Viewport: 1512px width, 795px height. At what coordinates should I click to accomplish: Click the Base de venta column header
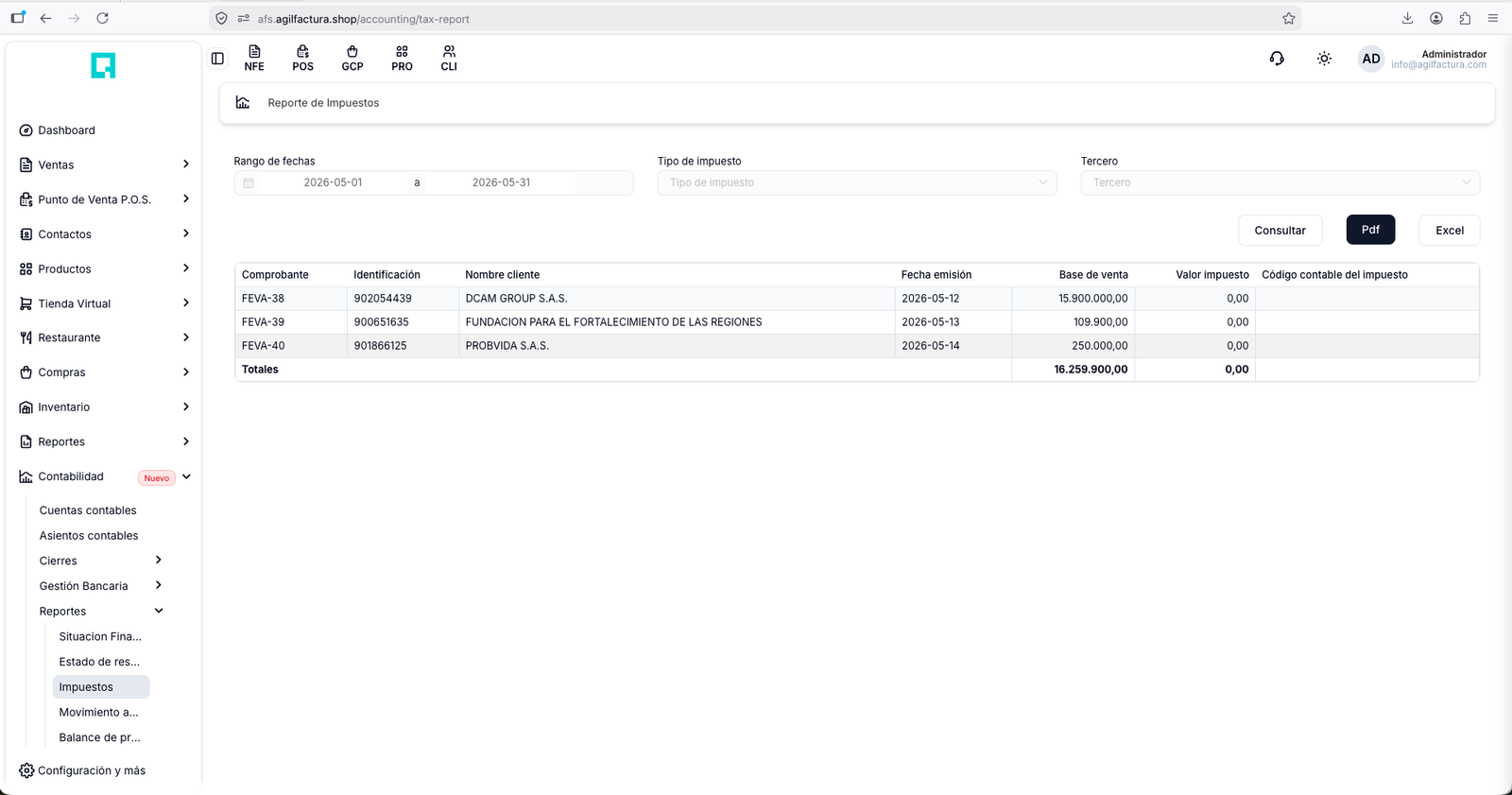(1093, 275)
